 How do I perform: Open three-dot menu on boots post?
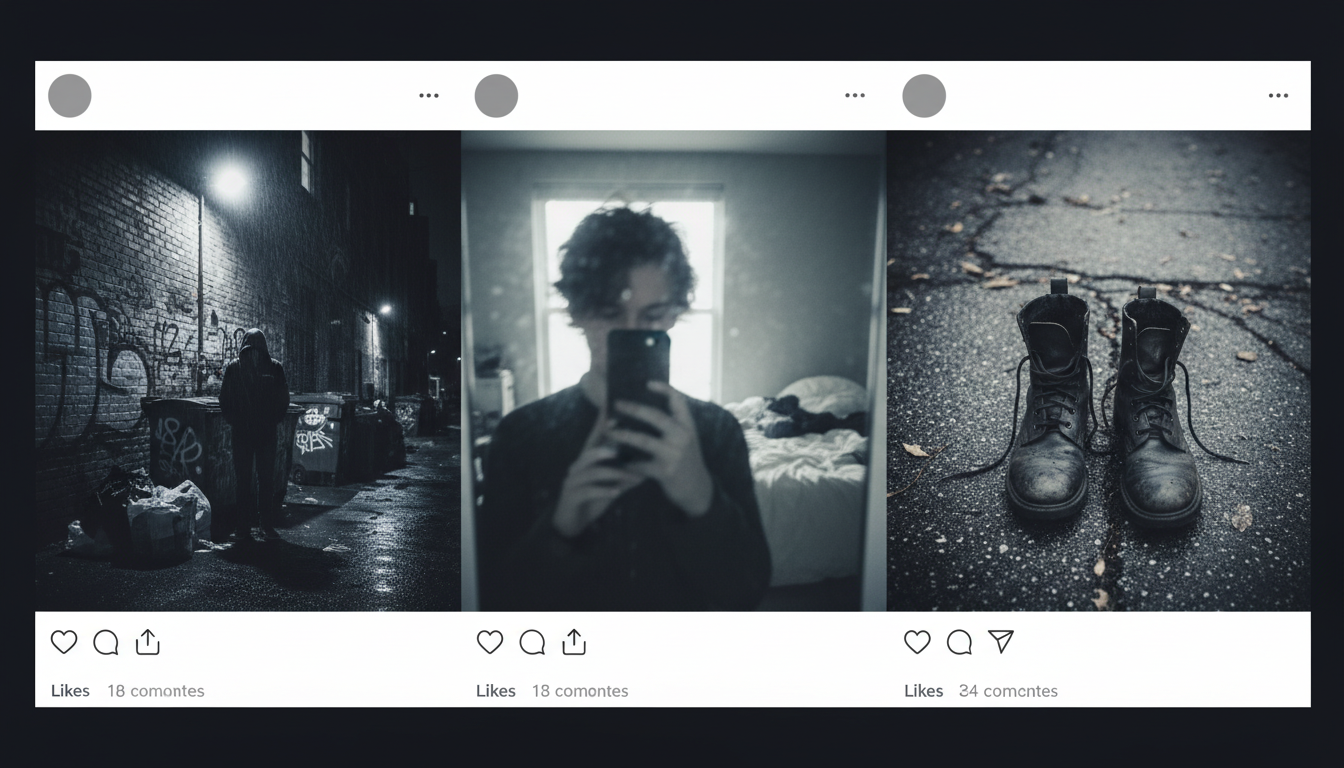pos(1279,96)
